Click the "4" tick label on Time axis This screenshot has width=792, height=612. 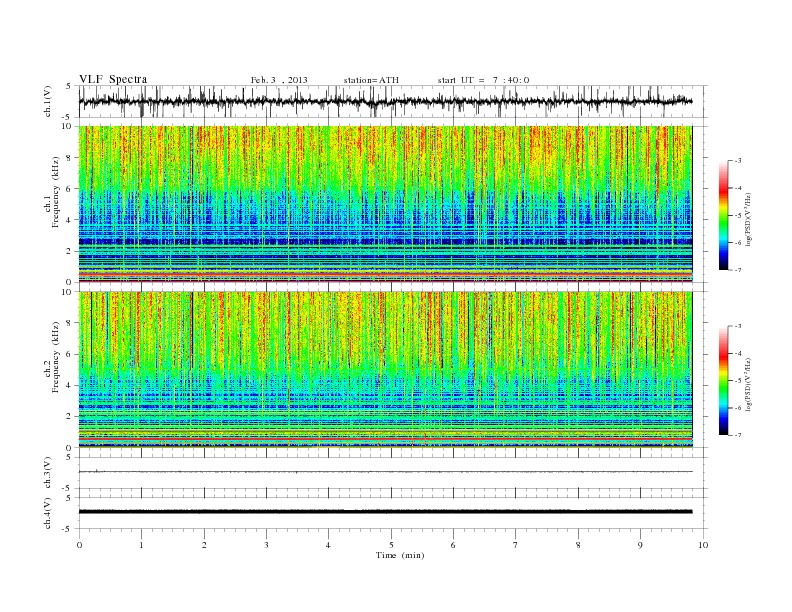(328, 545)
